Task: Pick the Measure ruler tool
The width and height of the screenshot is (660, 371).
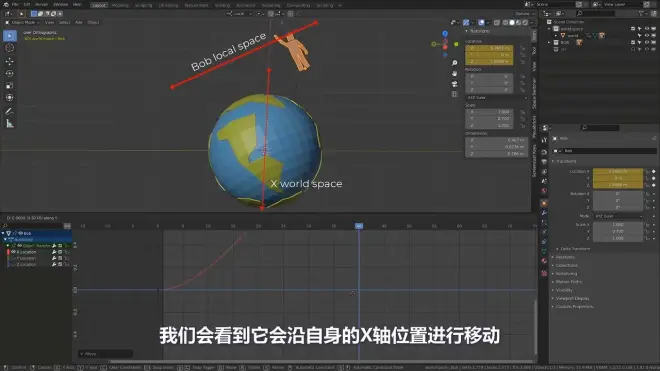Action: (x=10, y=124)
